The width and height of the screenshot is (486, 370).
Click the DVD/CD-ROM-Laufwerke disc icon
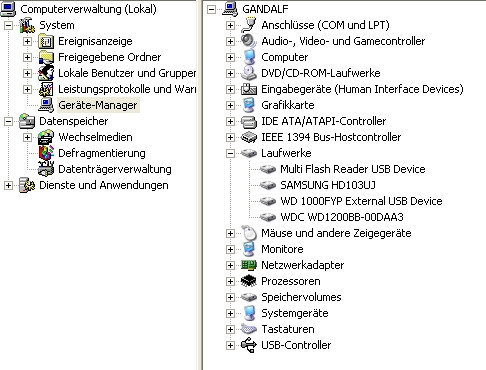pyautogui.click(x=249, y=73)
